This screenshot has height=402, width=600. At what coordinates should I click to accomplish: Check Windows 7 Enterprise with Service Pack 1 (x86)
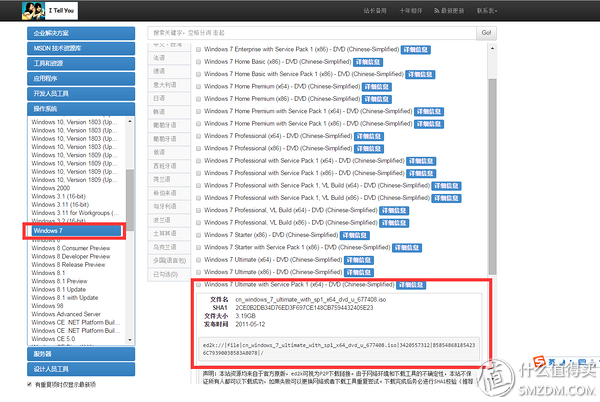(198, 49)
